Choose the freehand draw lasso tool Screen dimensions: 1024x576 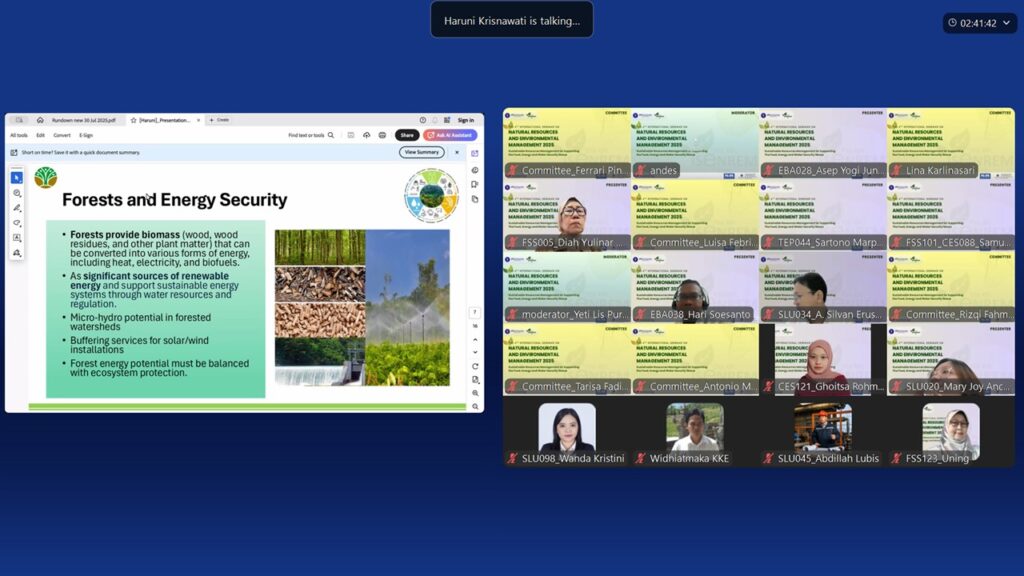click(x=17, y=222)
